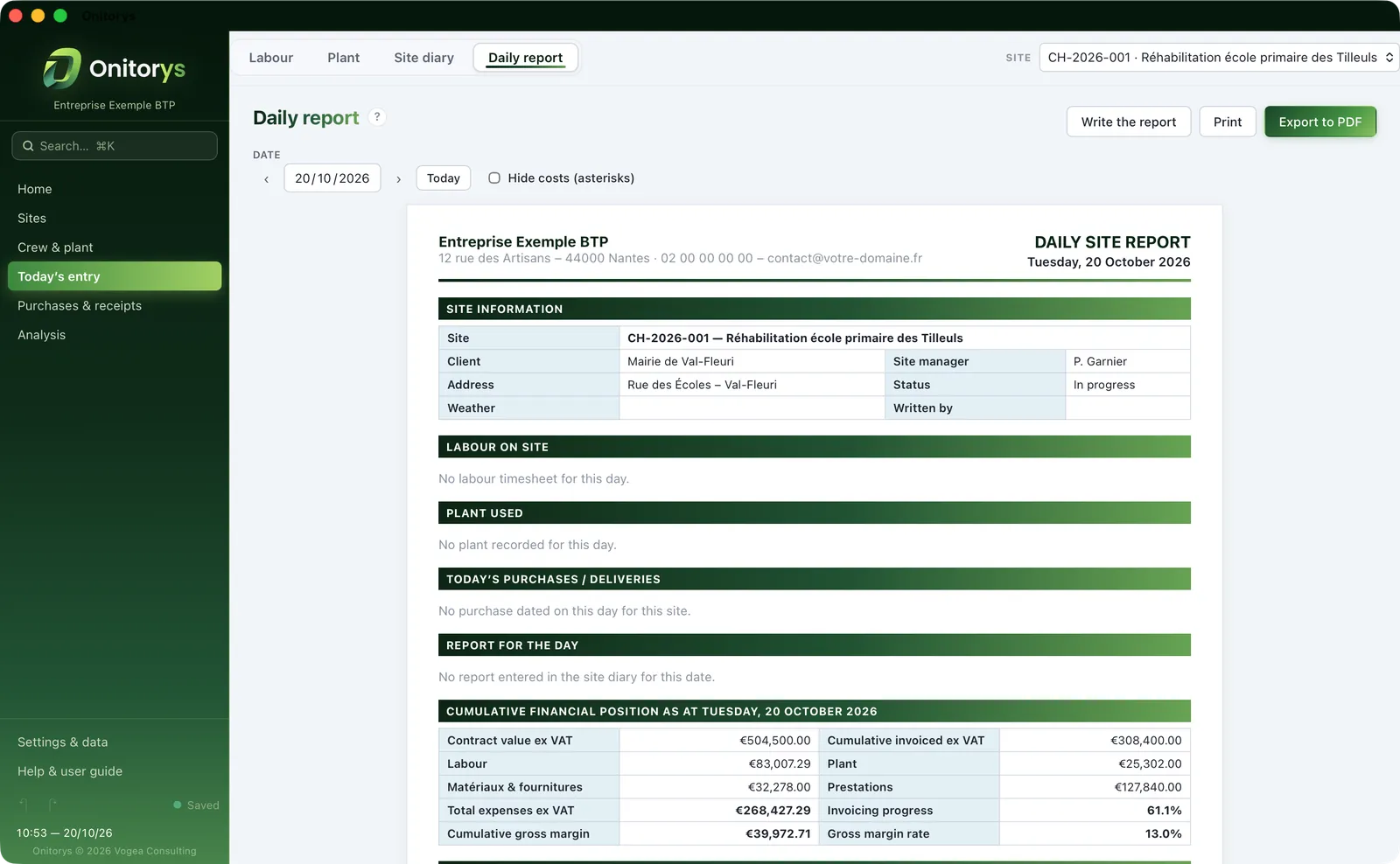Open Crew & plant in sidebar

tap(115, 247)
